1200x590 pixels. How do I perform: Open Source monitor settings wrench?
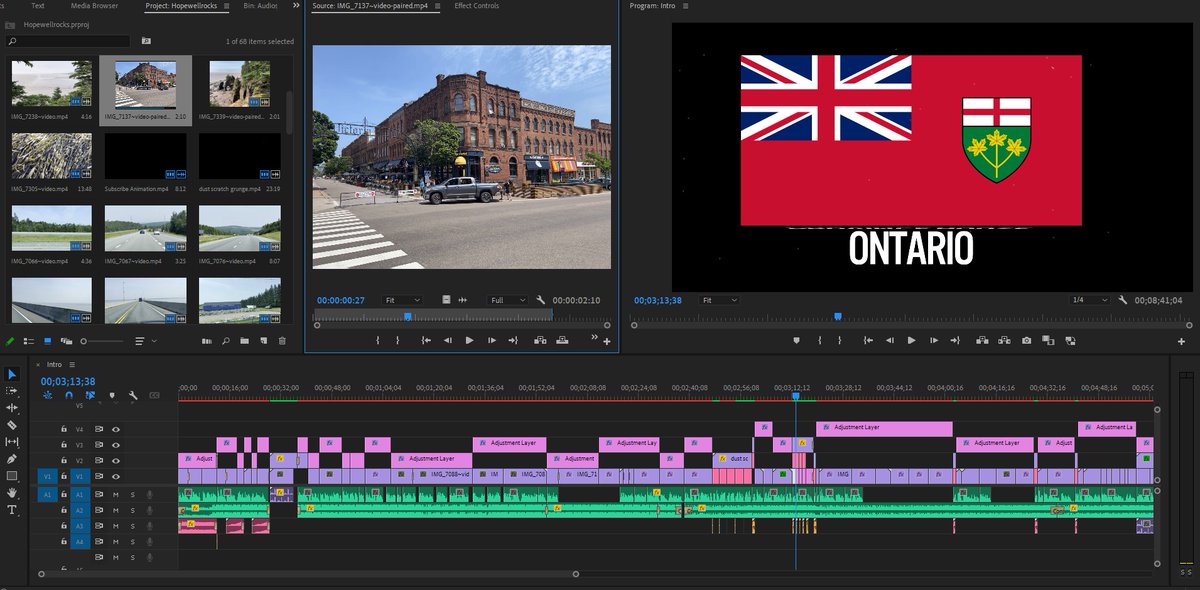[x=541, y=300]
